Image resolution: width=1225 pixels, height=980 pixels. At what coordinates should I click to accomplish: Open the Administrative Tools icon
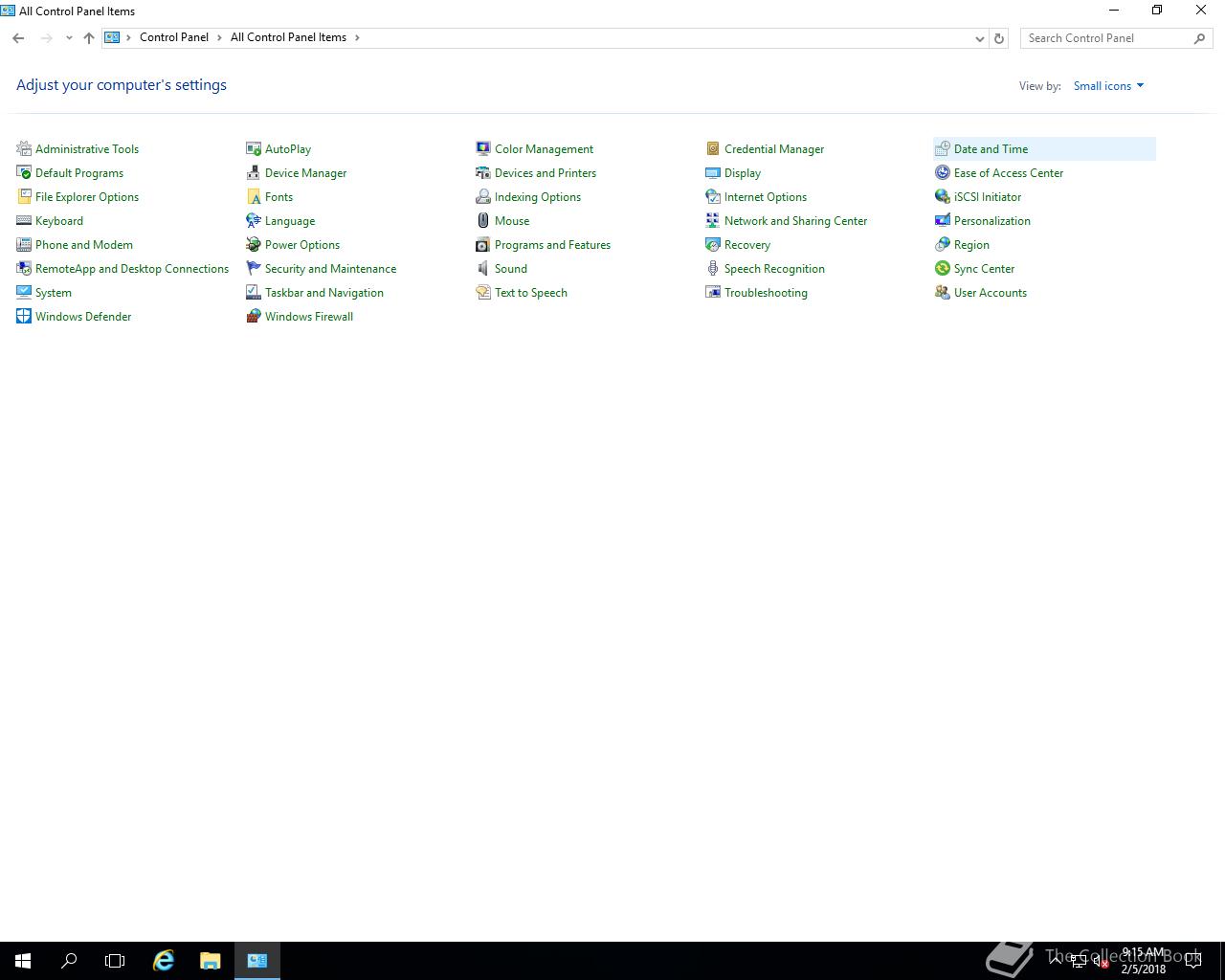pyautogui.click(x=24, y=148)
